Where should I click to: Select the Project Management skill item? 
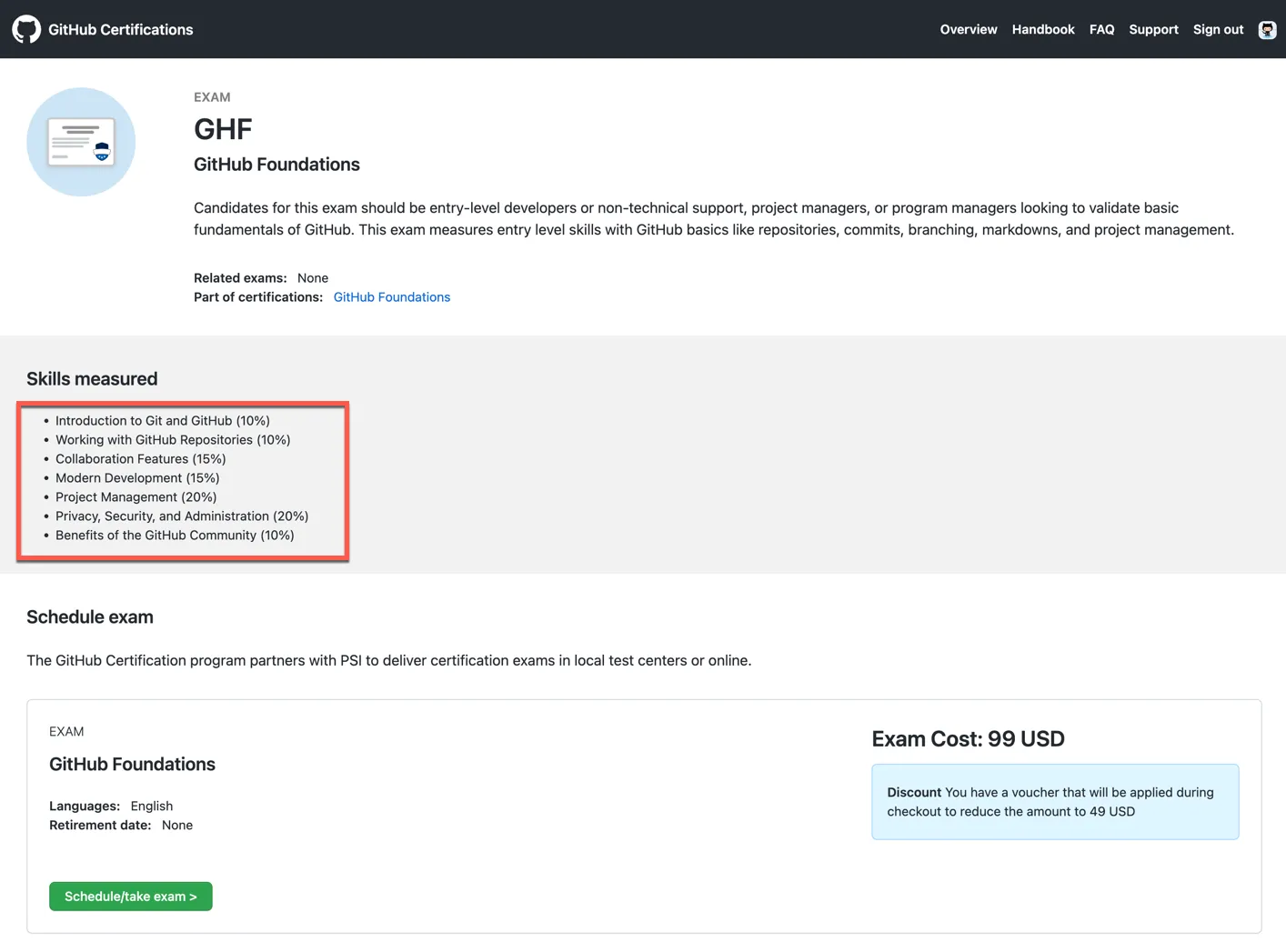[136, 497]
